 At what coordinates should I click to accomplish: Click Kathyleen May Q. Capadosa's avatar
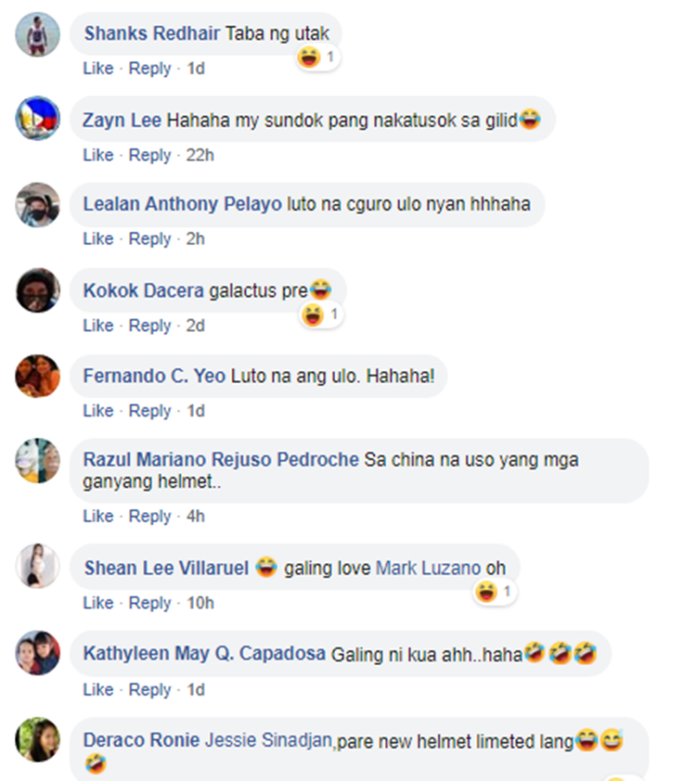pyautogui.click(x=38, y=653)
